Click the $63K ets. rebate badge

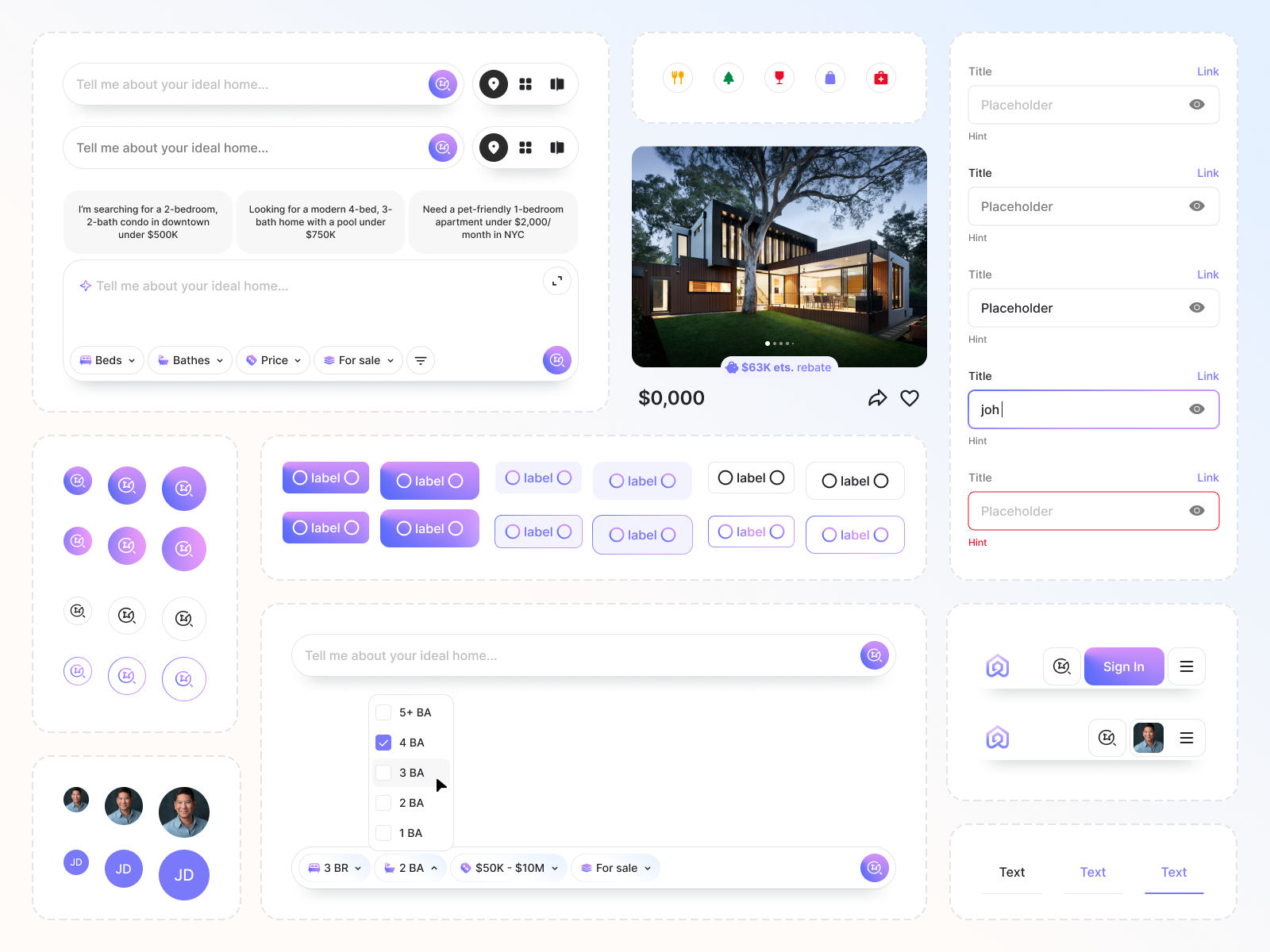[779, 367]
